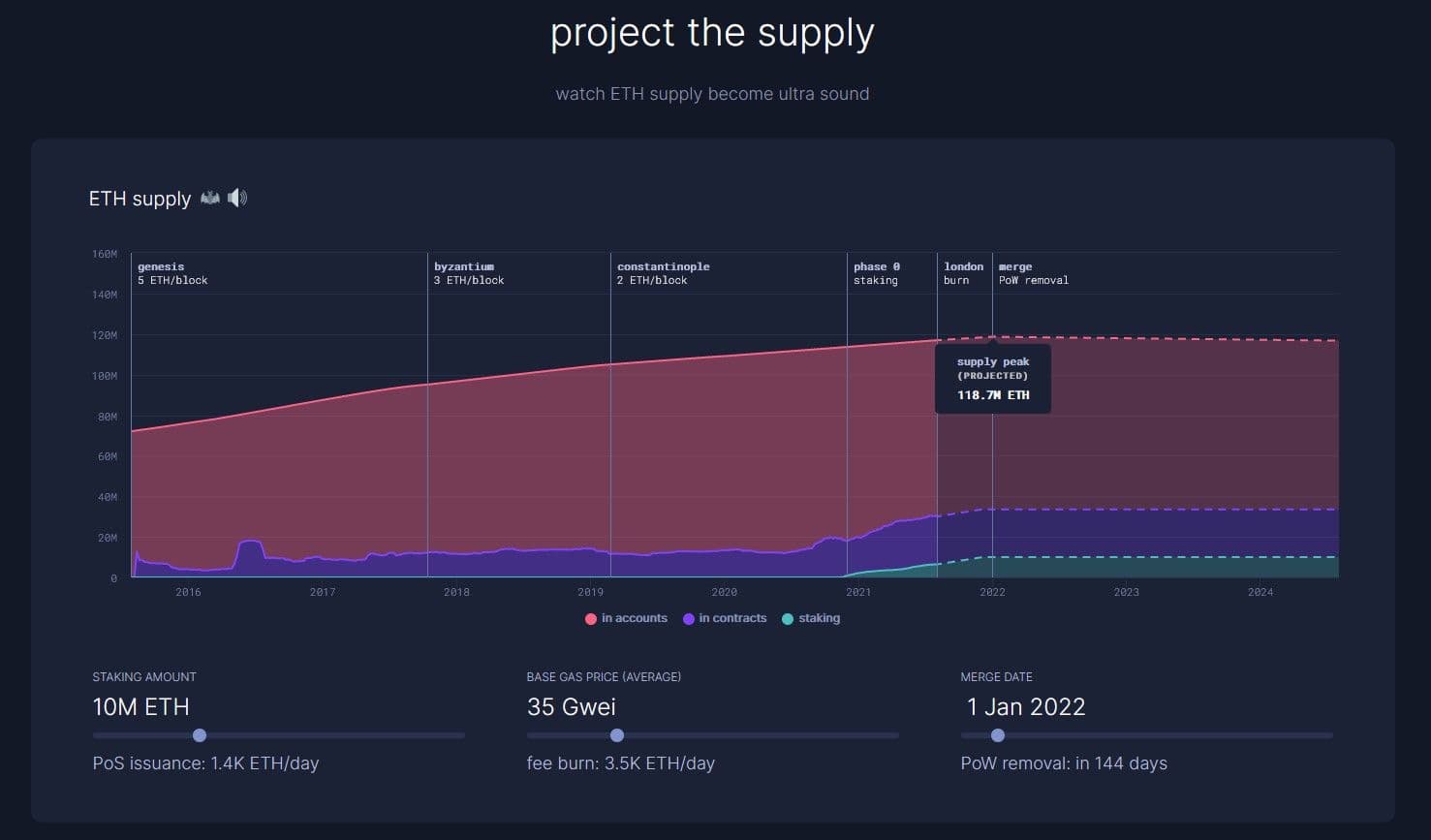Click the london burn marker label

(x=963, y=273)
